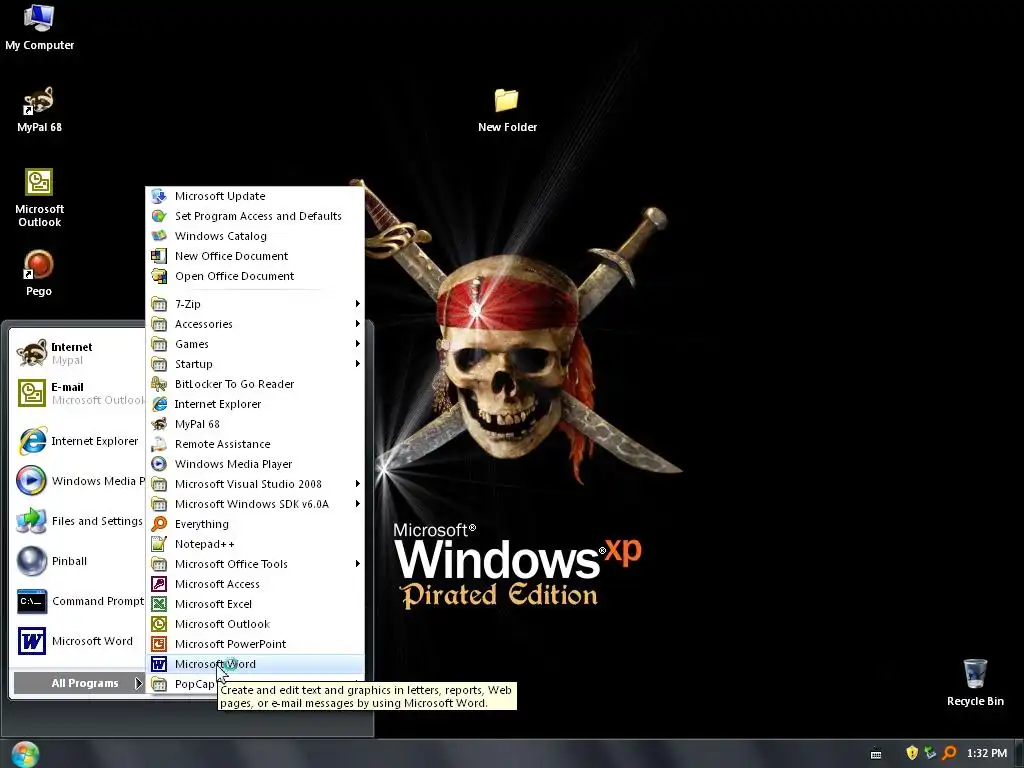Click the on-screen keyboard tray icon
1024x768 pixels.
pyautogui.click(x=876, y=754)
